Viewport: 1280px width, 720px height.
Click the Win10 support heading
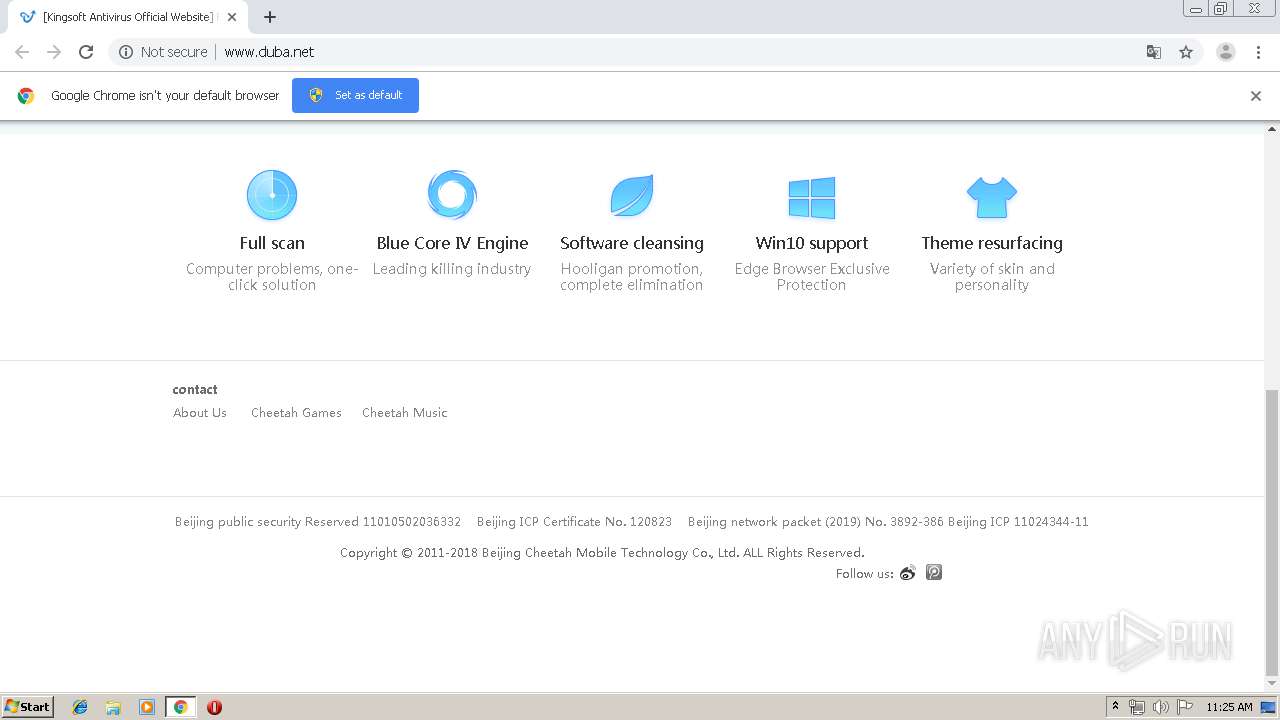point(812,243)
